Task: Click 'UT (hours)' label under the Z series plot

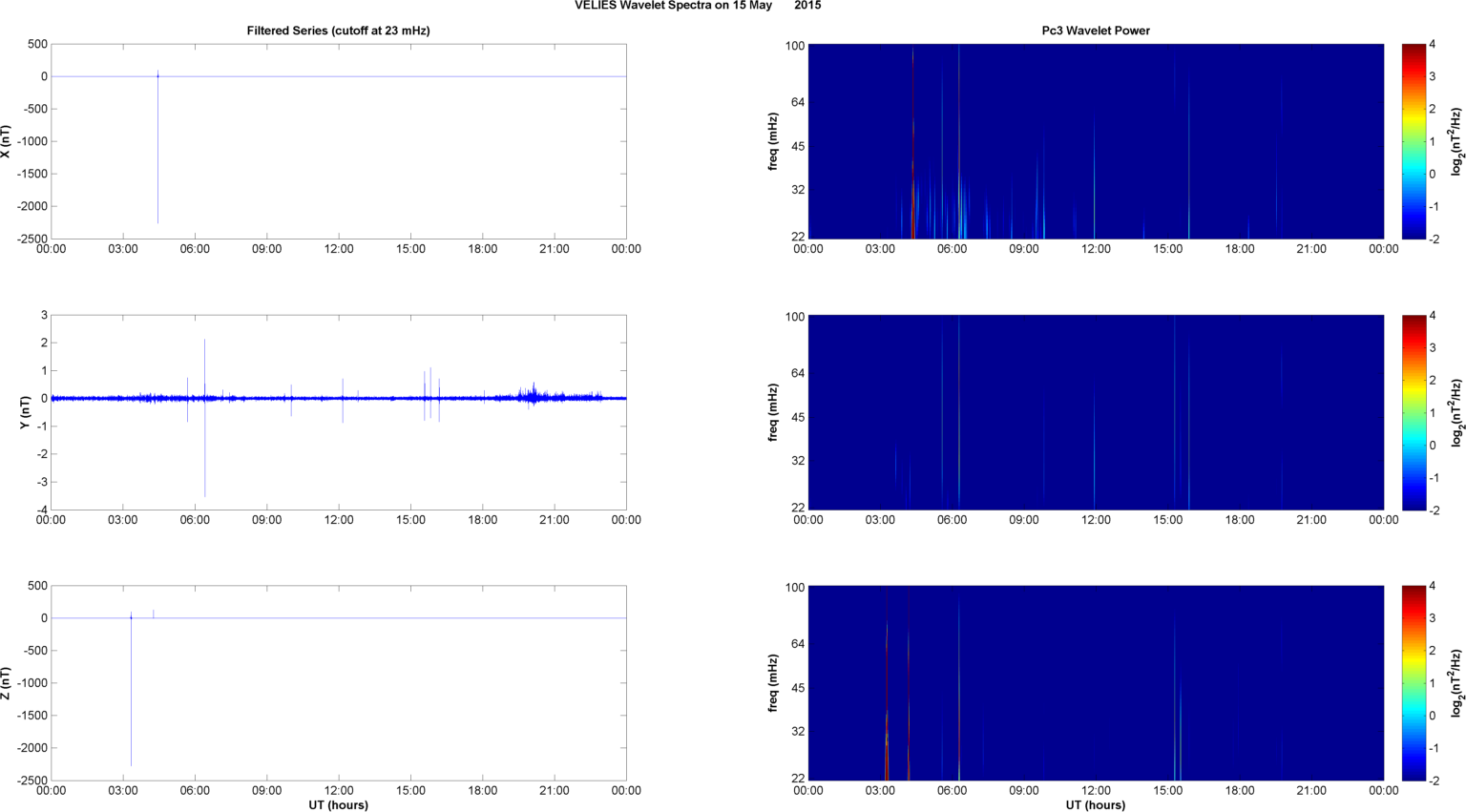Action: point(339,804)
